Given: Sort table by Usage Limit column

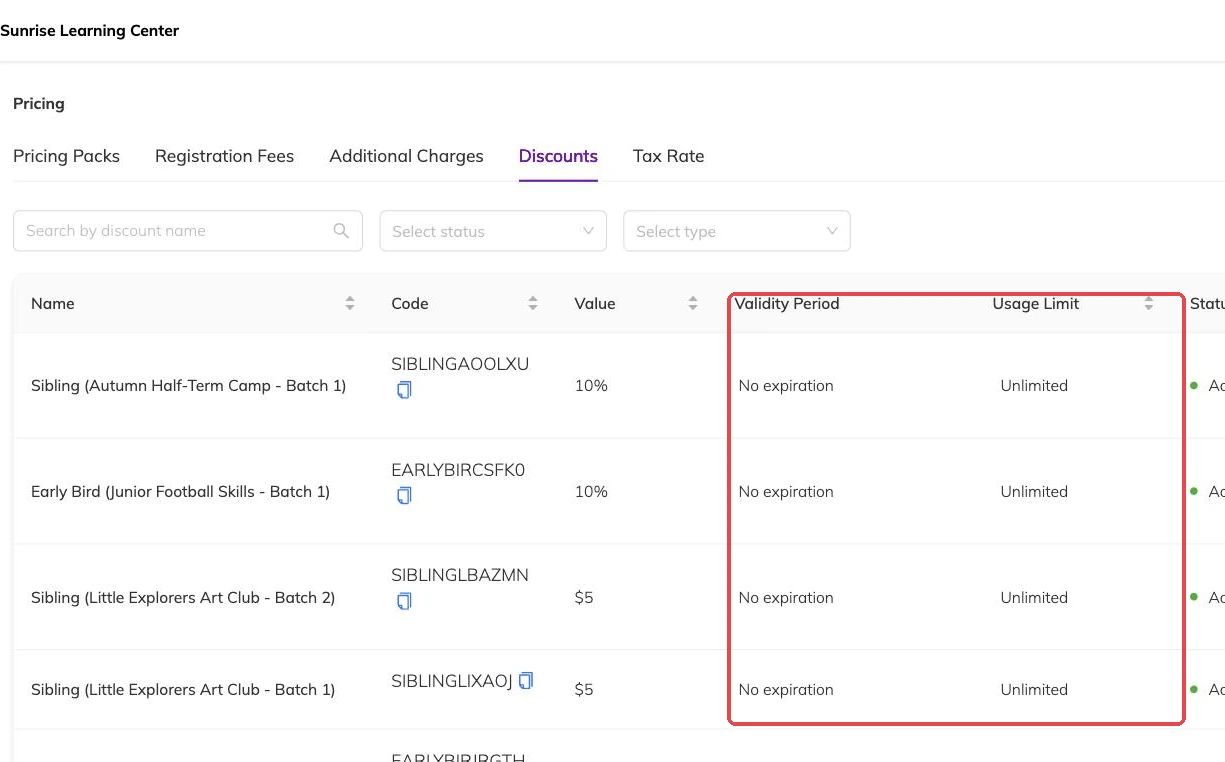Looking at the screenshot, I should [x=1149, y=303].
